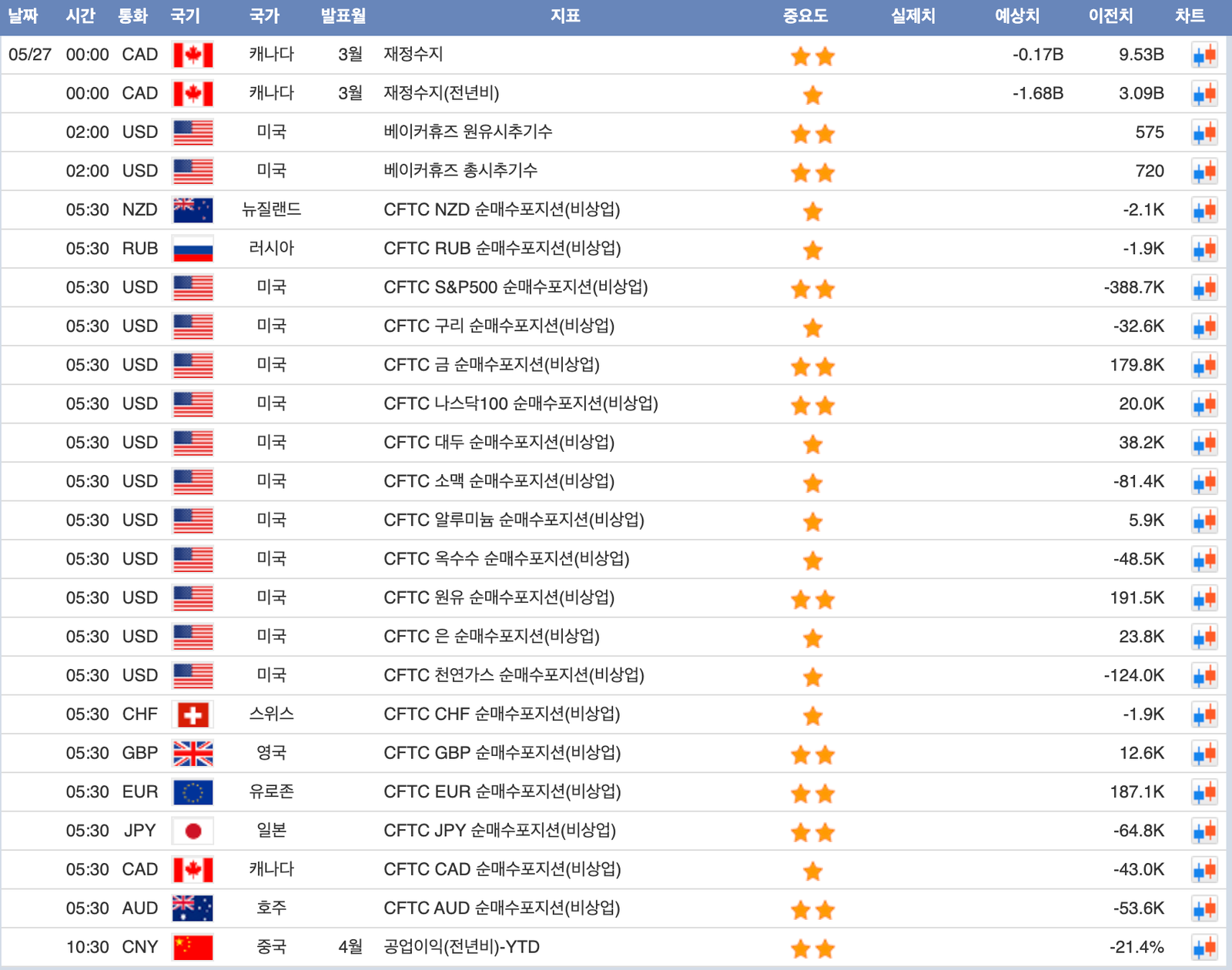Open chart icon for 캐나다 재정수지 row
This screenshot has width=1232, height=970.
(x=1204, y=55)
